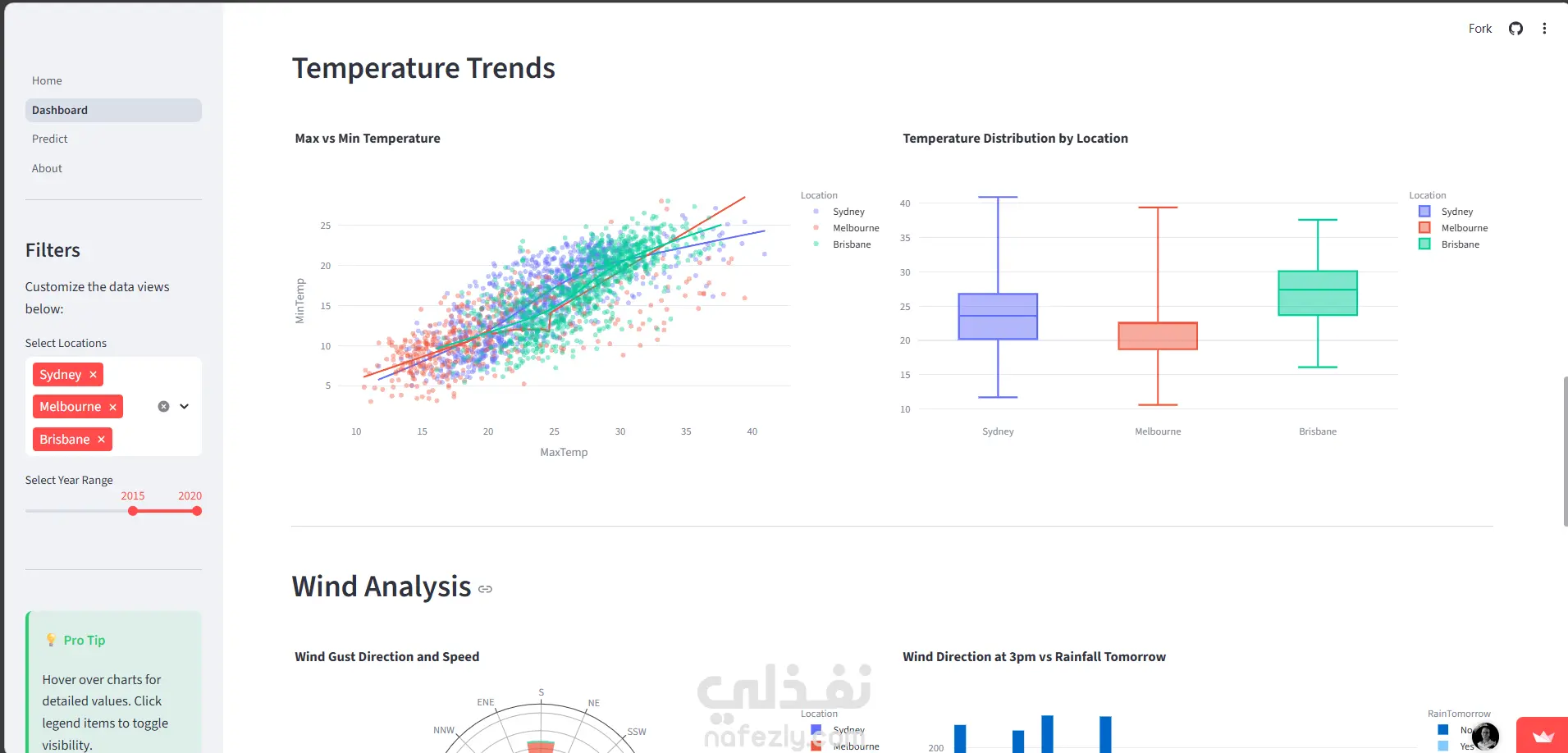This screenshot has height=753, width=1568.
Task: Remove Melbourne tag from locations
Action: click(113, 407)
